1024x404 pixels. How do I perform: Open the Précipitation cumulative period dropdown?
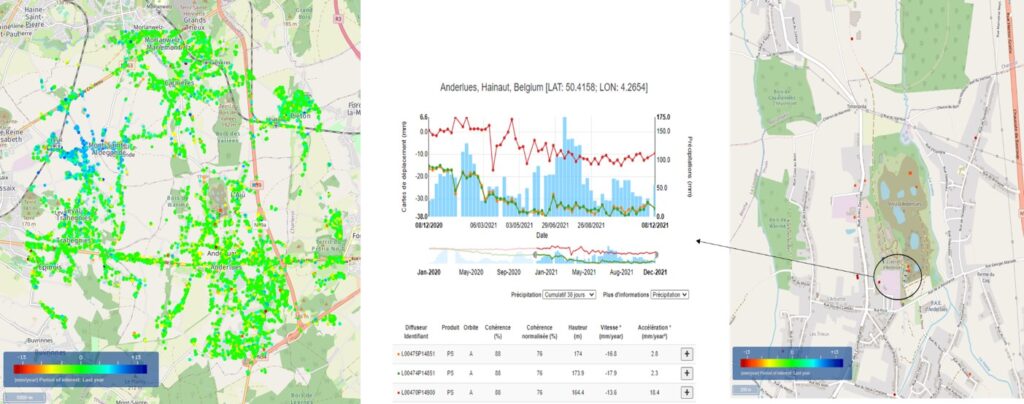[569, 295]
